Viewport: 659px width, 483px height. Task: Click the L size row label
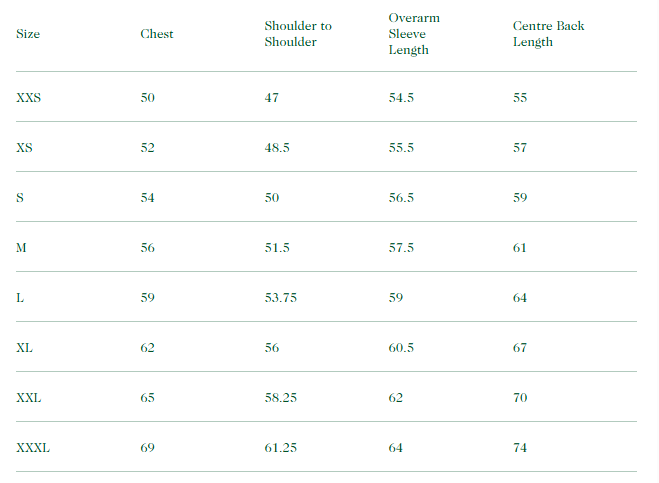pos(20,298)
